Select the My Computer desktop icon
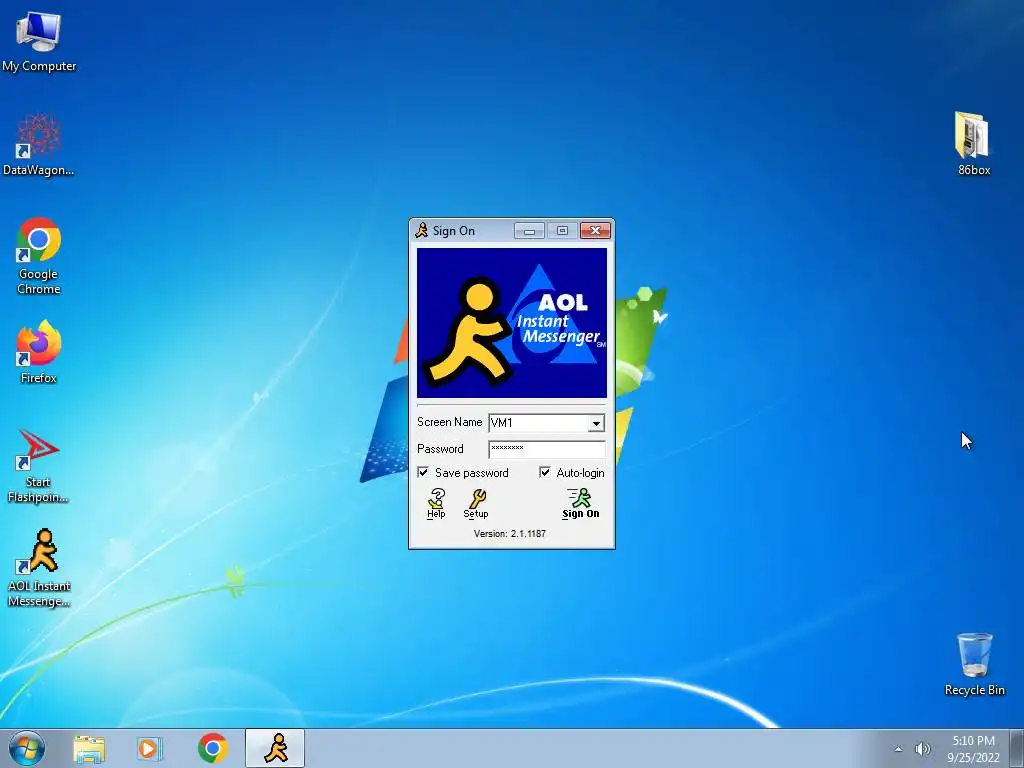 click(x=39, y=42)
